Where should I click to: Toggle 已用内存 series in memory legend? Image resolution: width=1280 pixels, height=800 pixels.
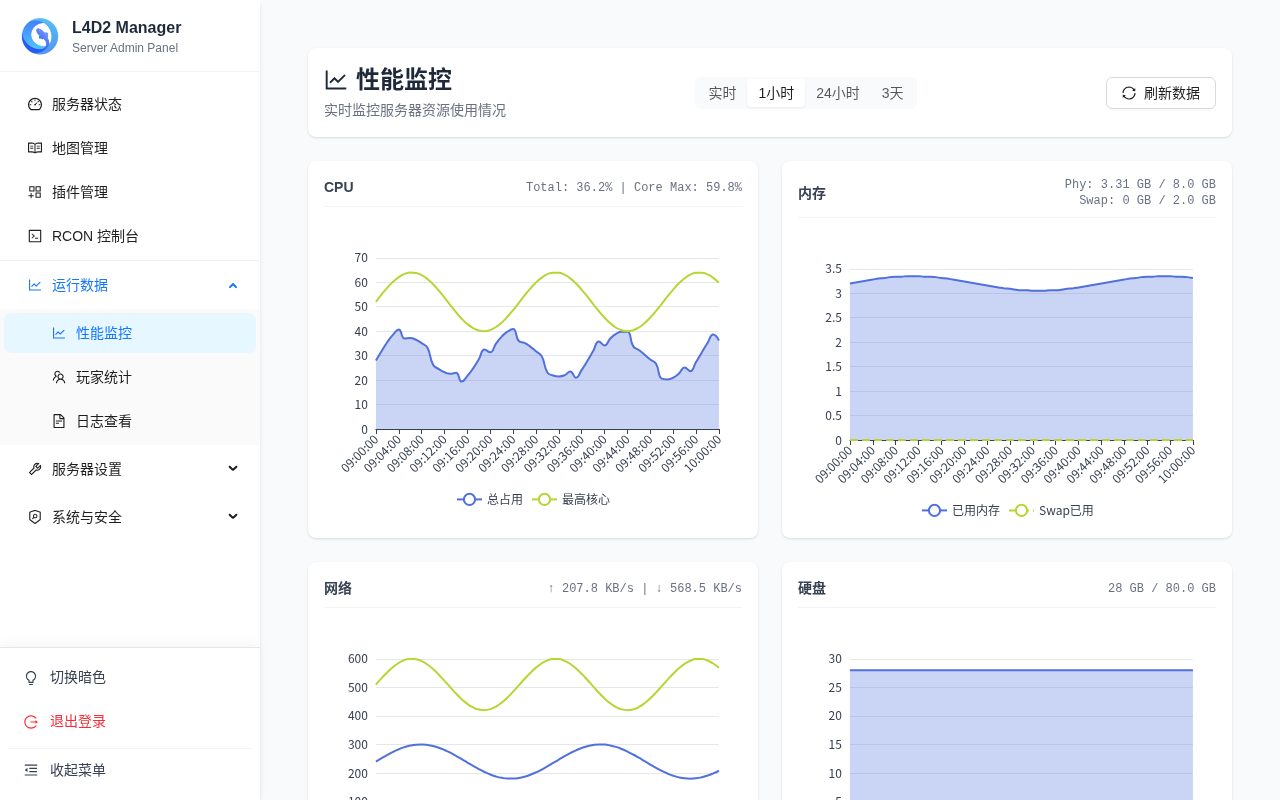pos(961,510)
